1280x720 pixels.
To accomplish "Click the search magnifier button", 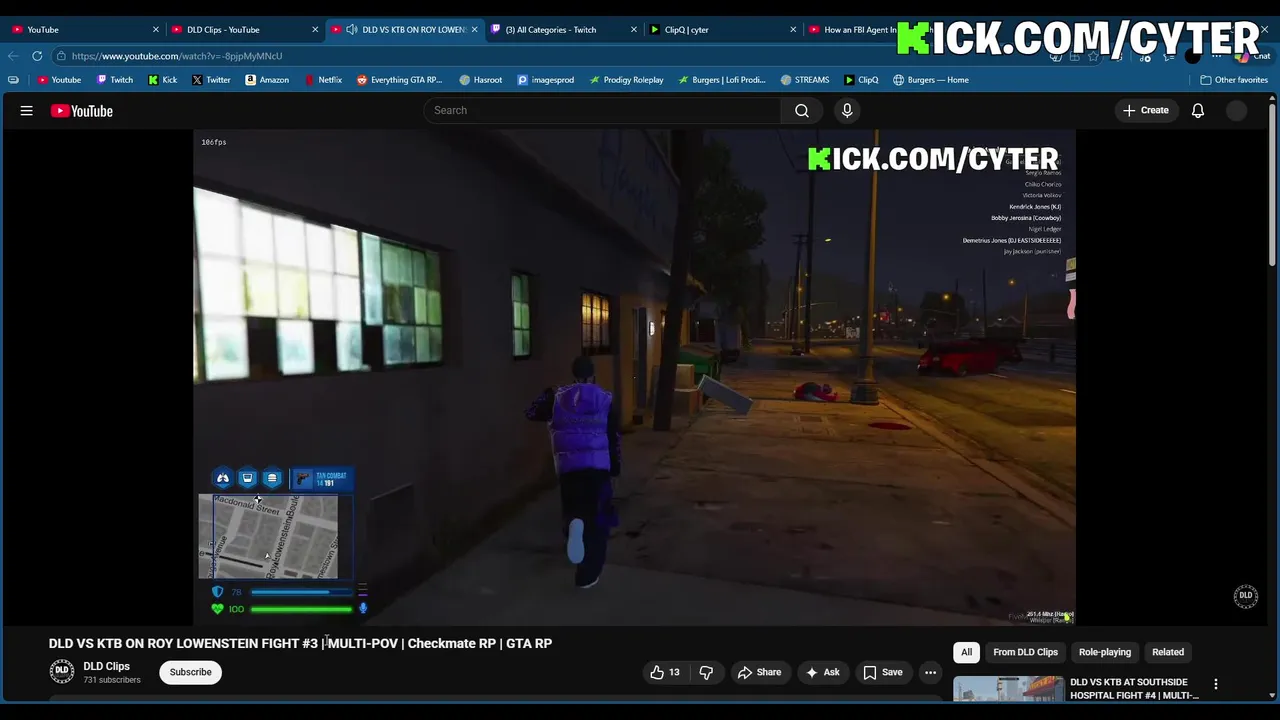I will pyautogui.click(x=802, y=110).
